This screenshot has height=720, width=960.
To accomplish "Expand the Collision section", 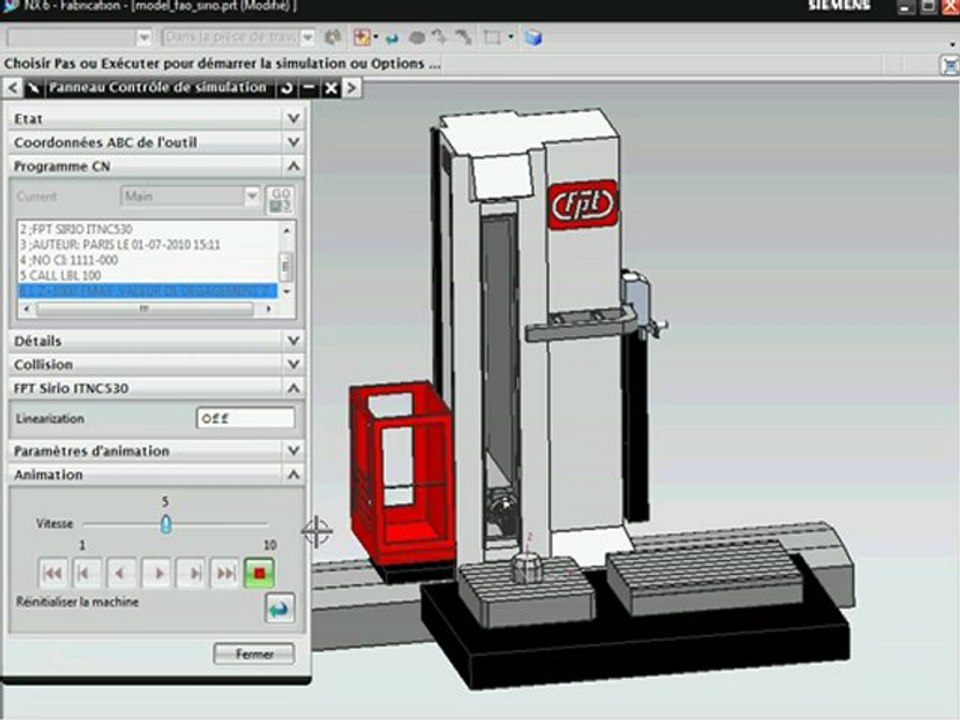I will (293, 364).
